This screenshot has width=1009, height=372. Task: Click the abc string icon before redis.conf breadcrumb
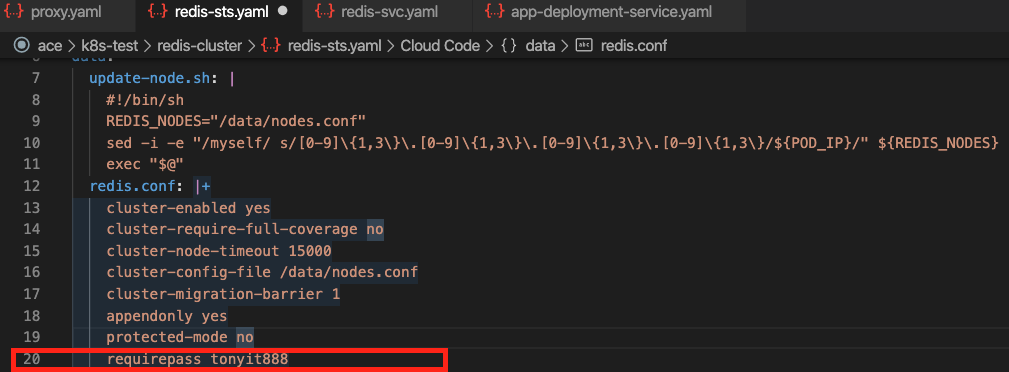coord(584,46)
